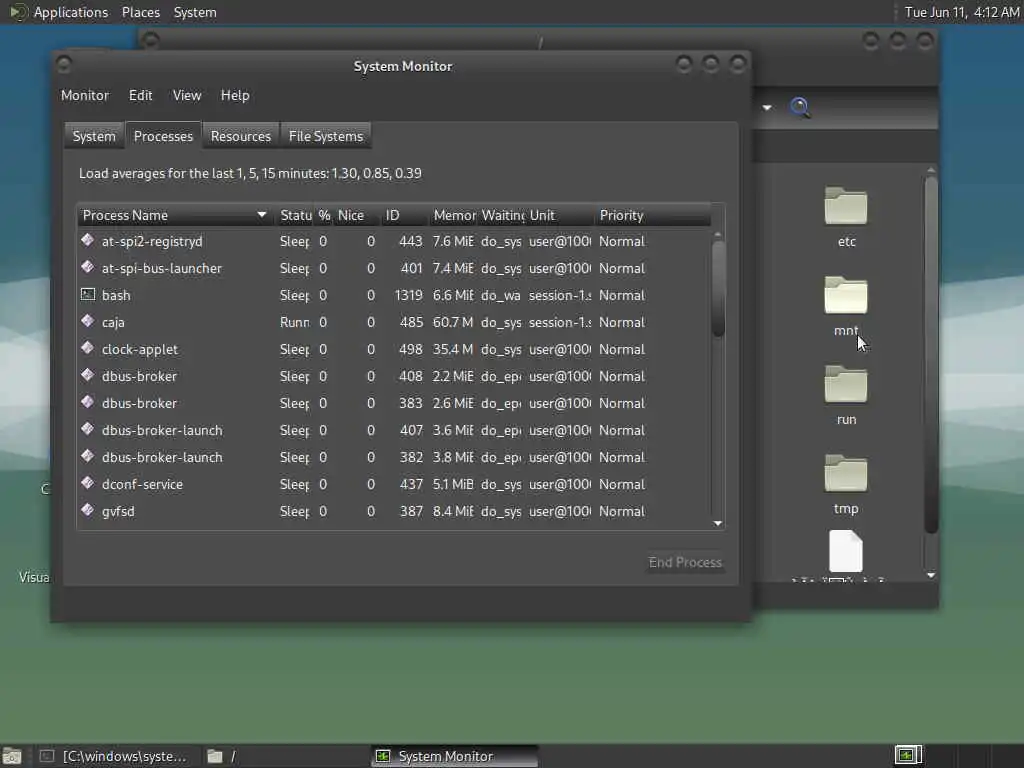
Task: Click the process list scroll down arrow
Action: coord(718,523)
